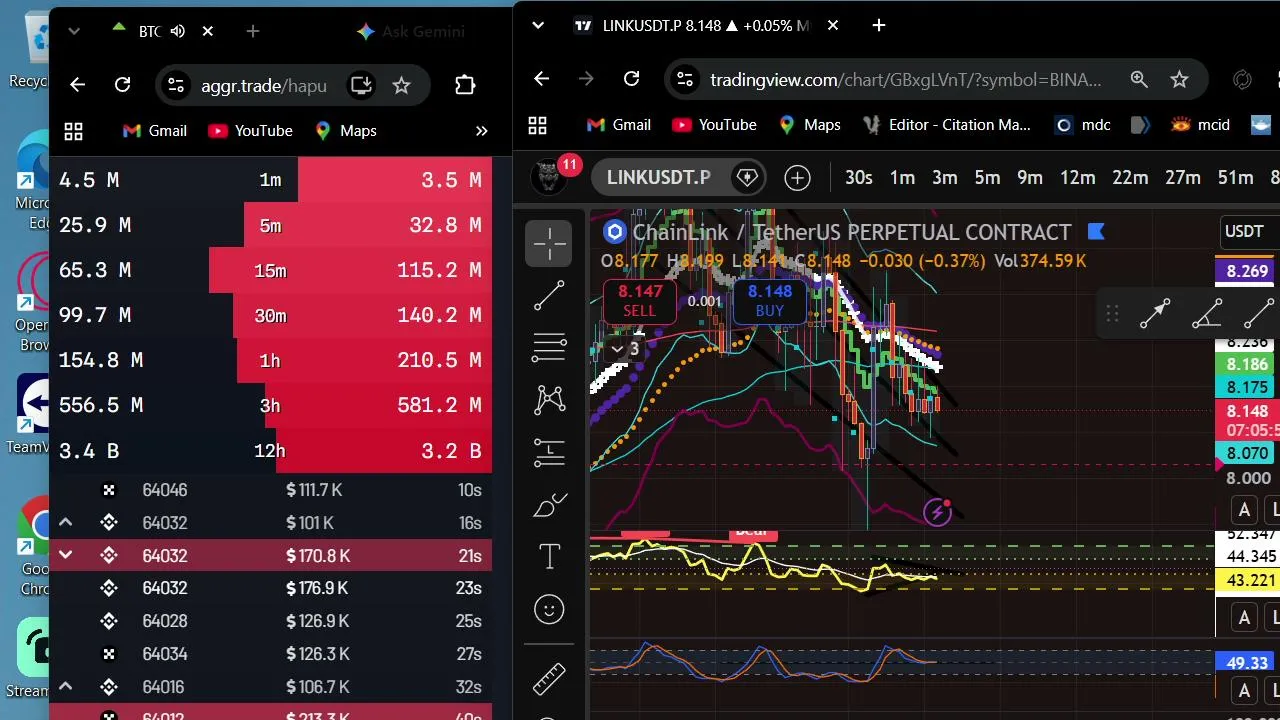Screen dimensions: 1280x720
Task: Select the ruler measure tool
Action: click(549, 678)
